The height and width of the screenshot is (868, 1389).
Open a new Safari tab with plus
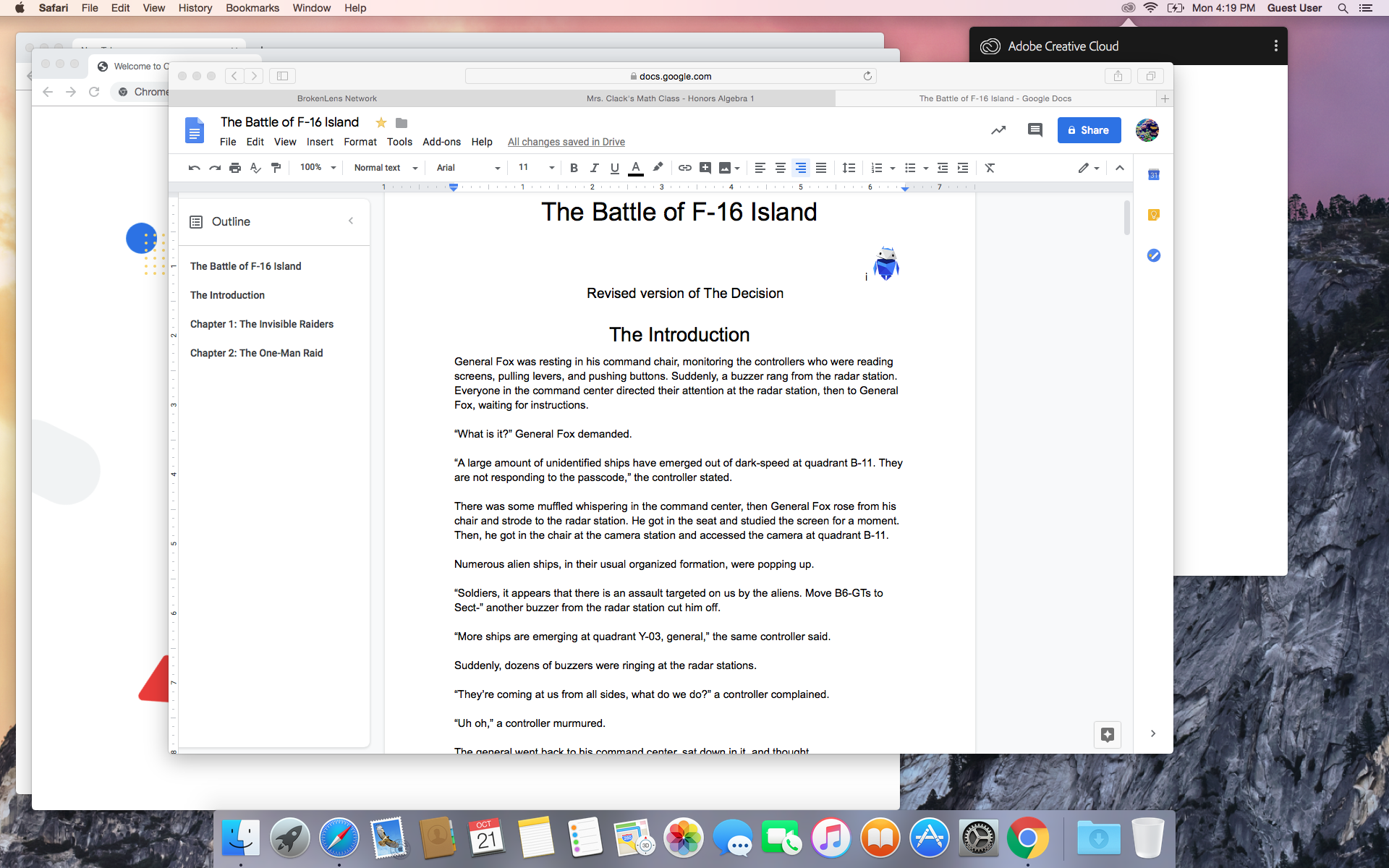click(1165, 98)
